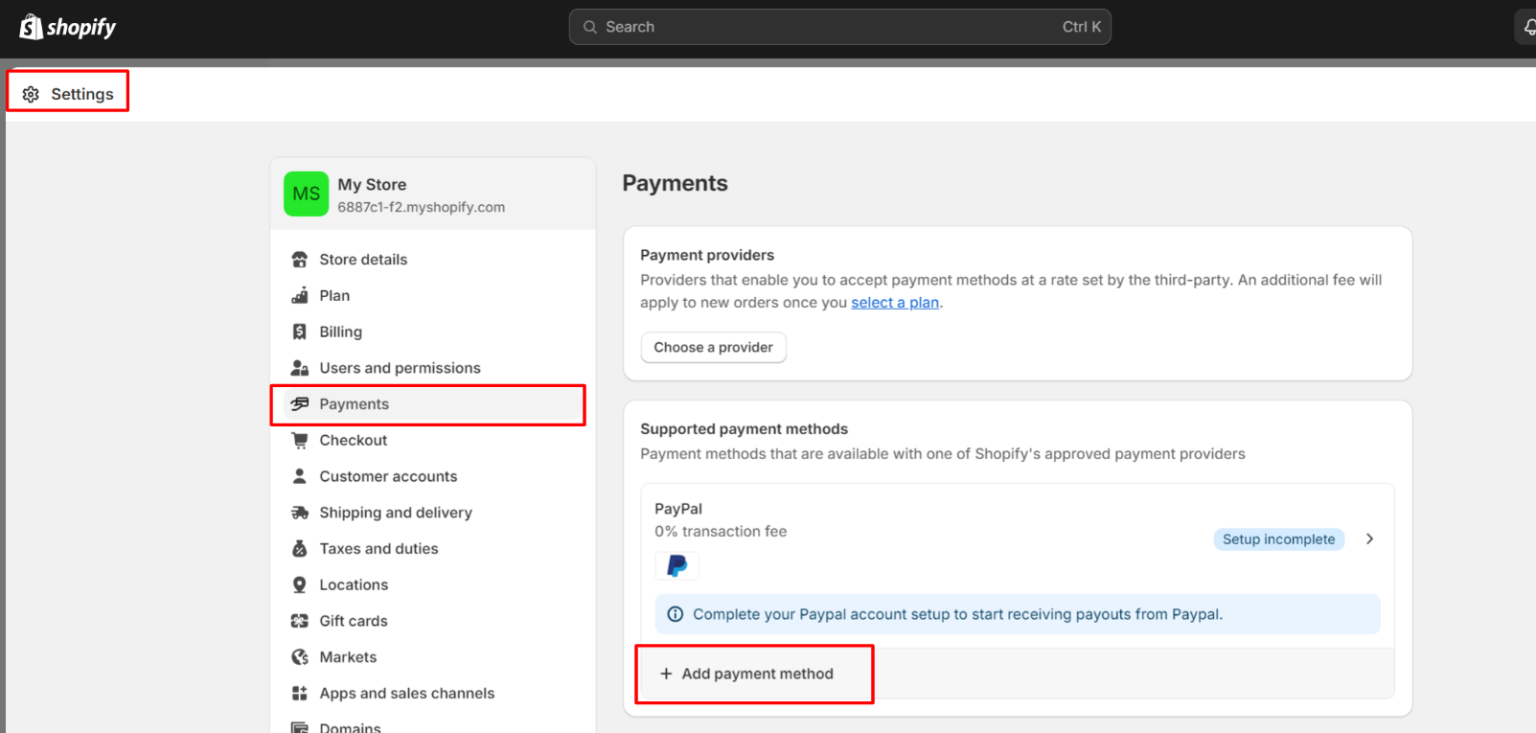Screen dimensions: 1536x733
Task: Click the Gift cards icon in sidebar
Action: pos(299,620)
